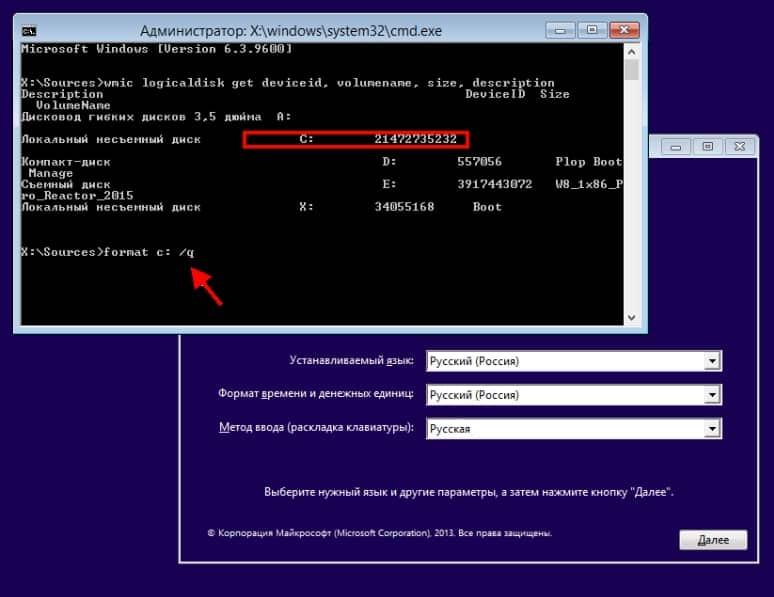The width and height of the screenshot is (774, 597).
Task: Click the C: drive size '21472735232'
Action: pos(415,139)
